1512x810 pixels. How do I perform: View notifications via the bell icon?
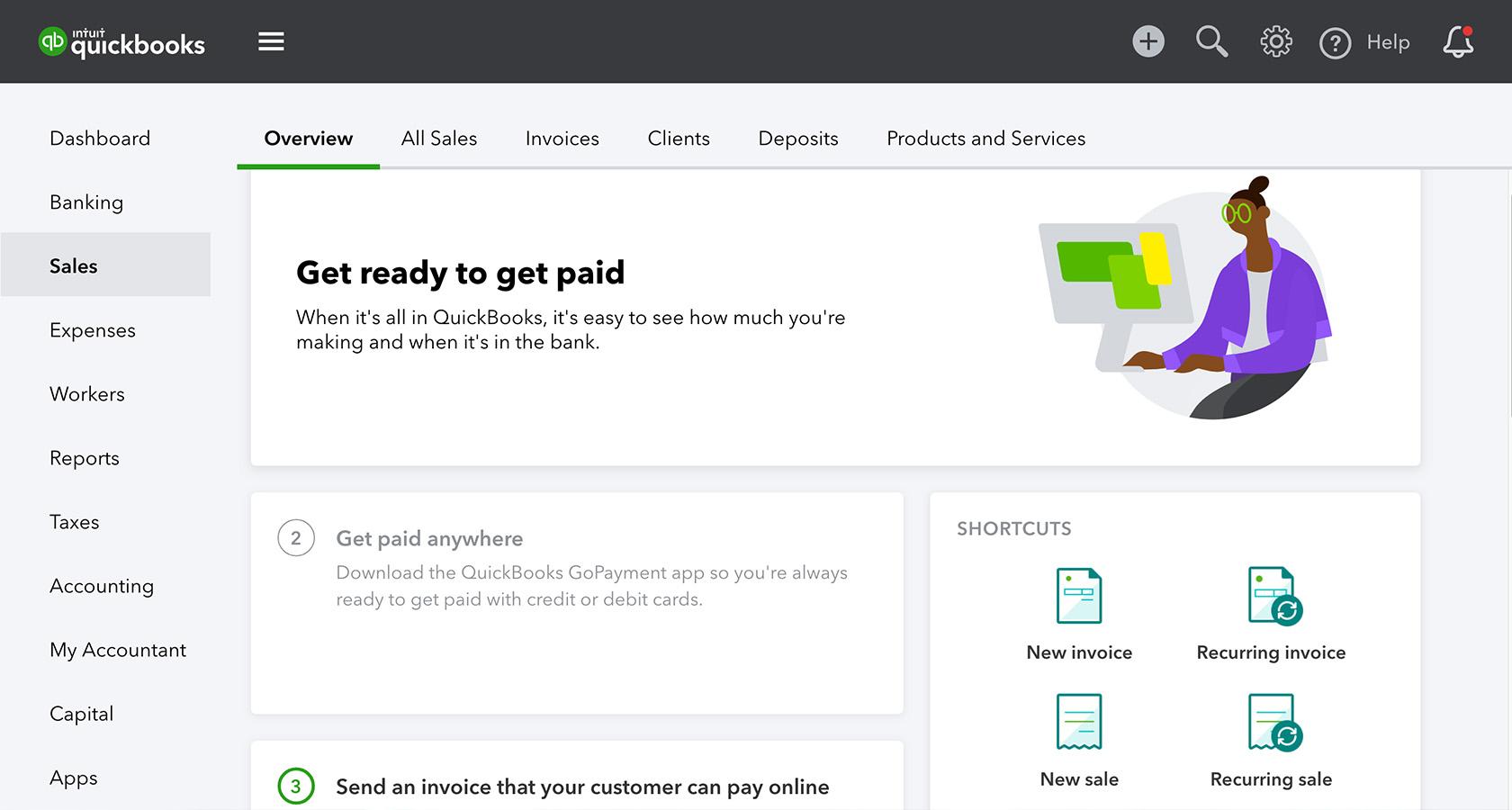pos(1457,41)
